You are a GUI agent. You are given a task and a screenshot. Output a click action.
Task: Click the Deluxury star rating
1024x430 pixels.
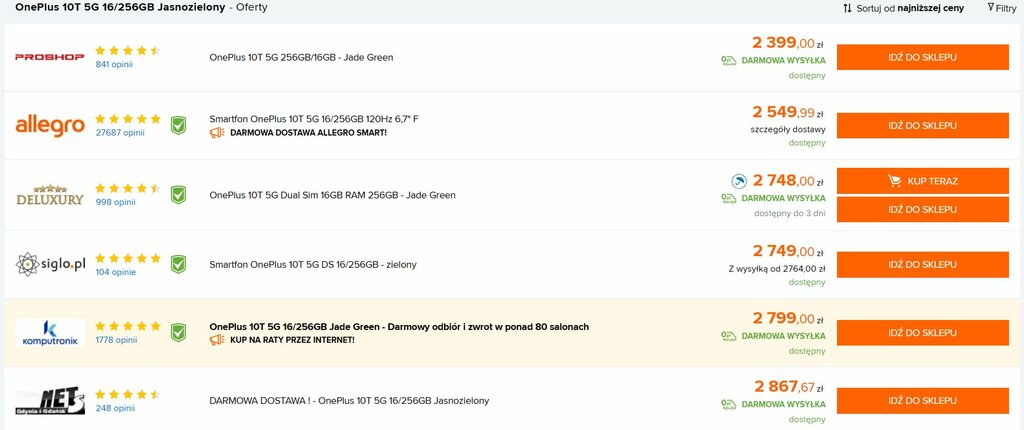[127, 188]
